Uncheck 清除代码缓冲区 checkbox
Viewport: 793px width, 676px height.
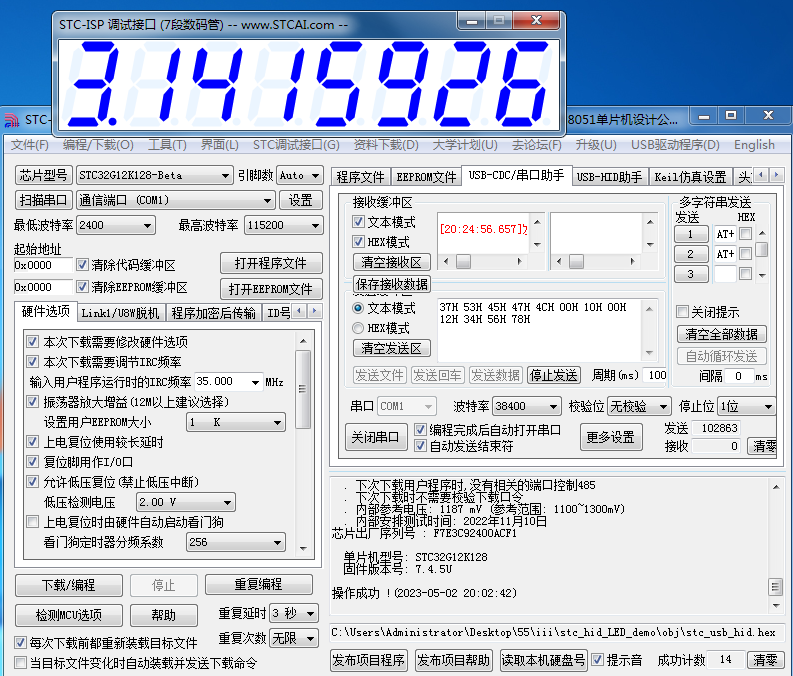point(82,264)
